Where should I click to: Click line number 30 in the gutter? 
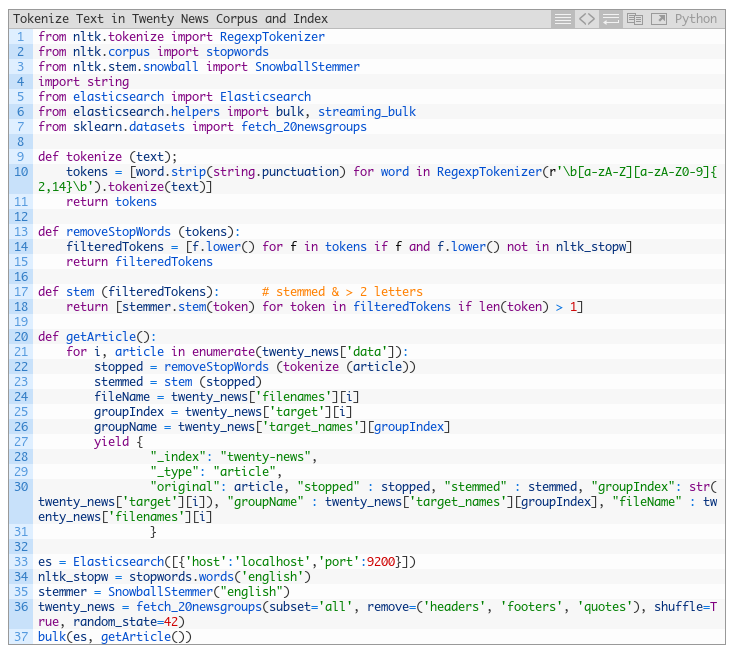tap(21, 487)
